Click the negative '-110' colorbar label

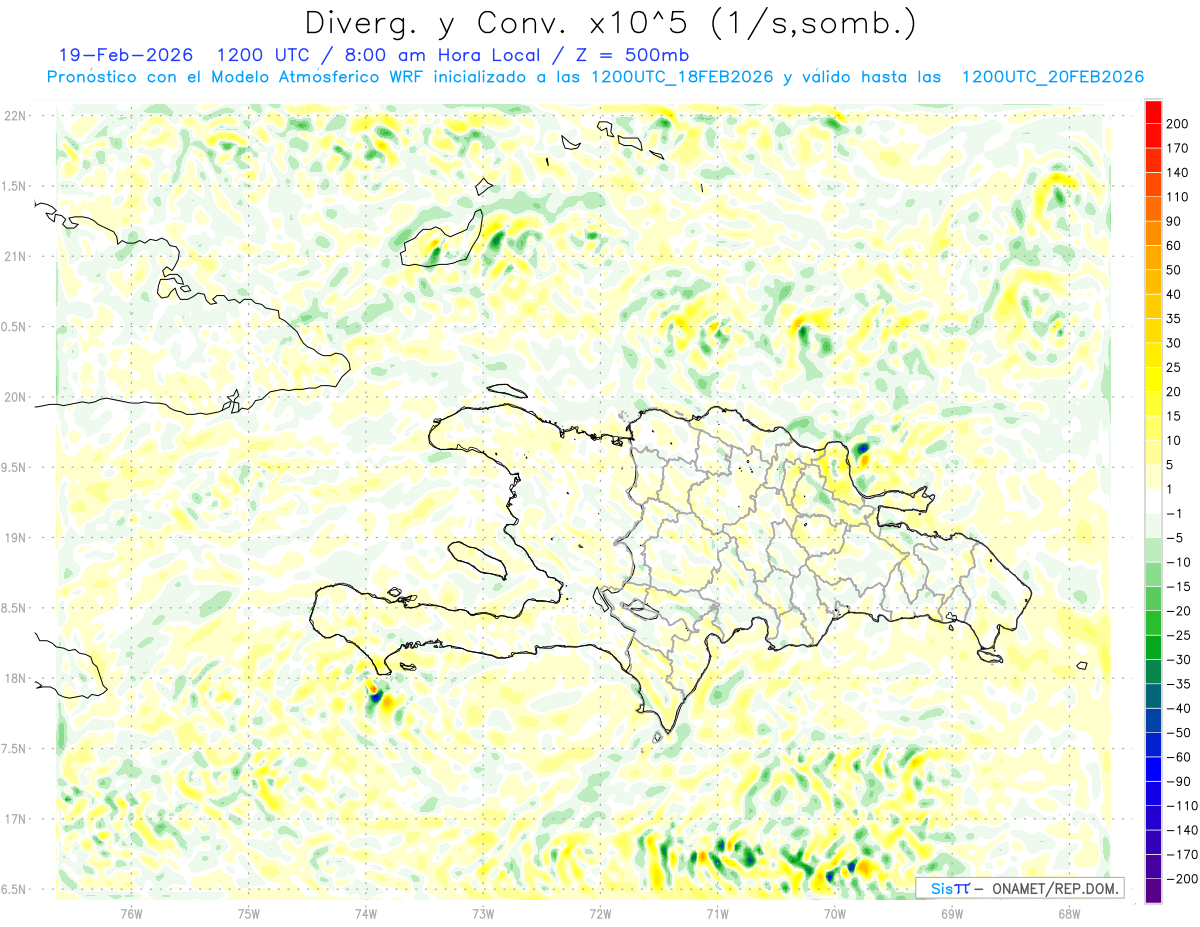(x=1183, y=805)
